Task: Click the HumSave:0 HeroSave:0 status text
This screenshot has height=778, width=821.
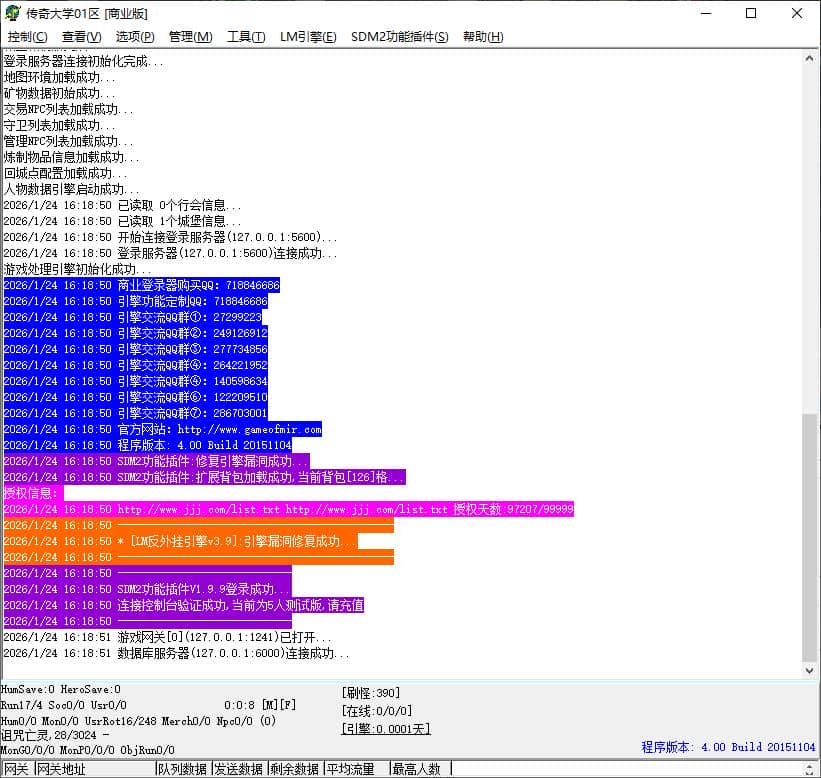Action: pyautogui.click(x=61, y=690)
